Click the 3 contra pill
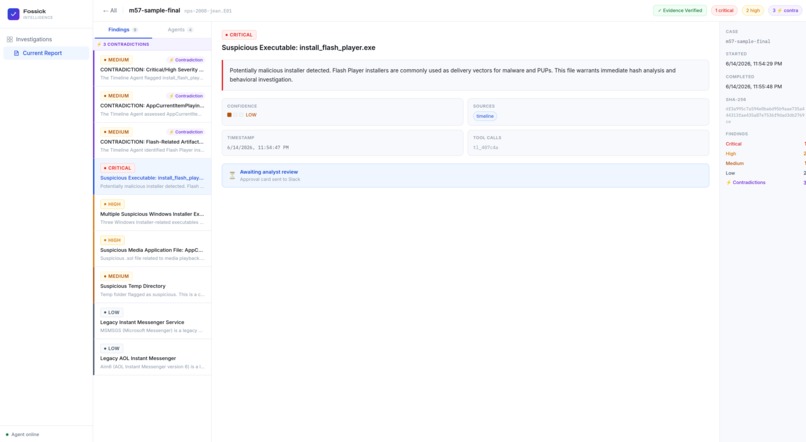Screen dimensions: 806x442 click(785, 10)
